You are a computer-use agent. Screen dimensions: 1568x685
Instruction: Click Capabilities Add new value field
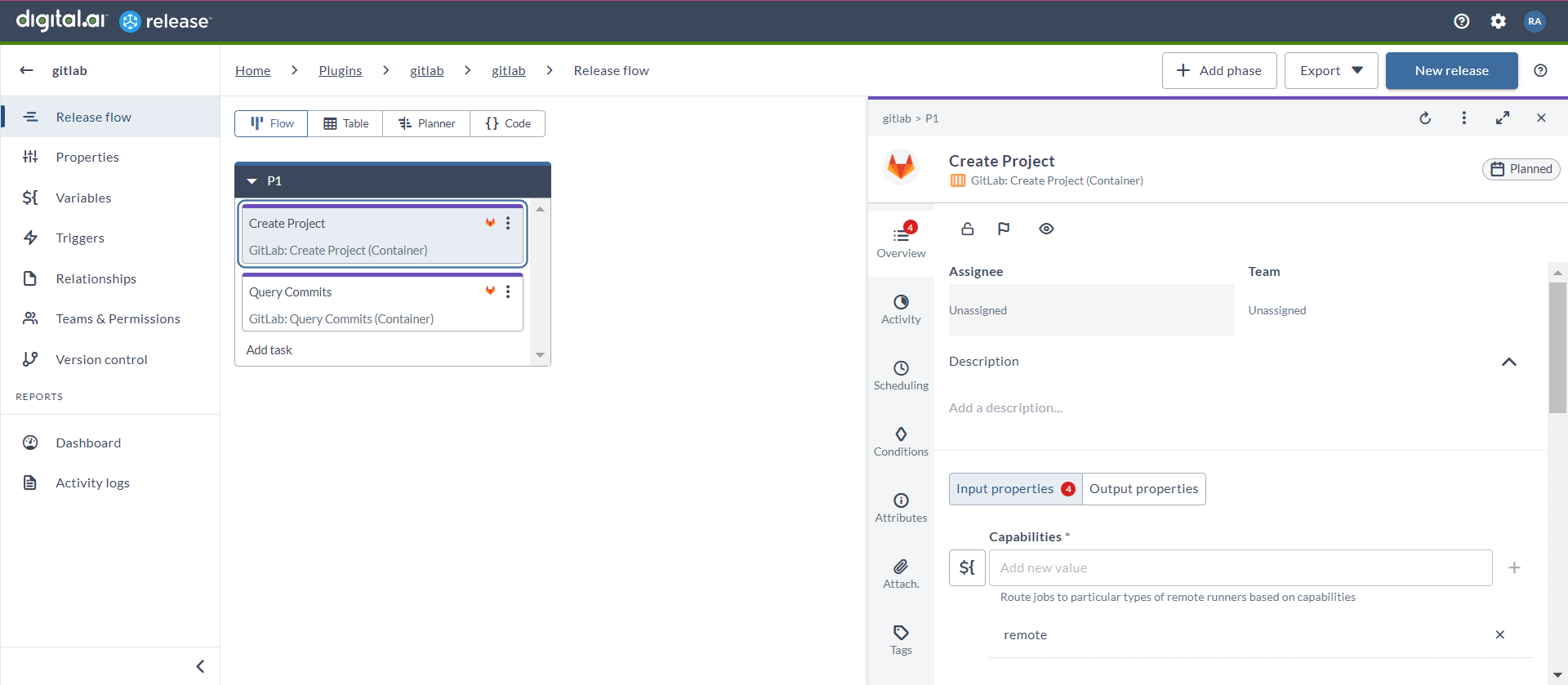pyautogui.click(x=1241, y=567)
